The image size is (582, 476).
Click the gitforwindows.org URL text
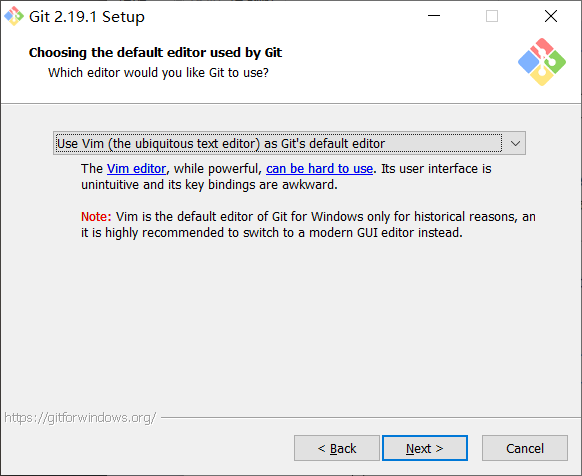[x=80, y=418]
